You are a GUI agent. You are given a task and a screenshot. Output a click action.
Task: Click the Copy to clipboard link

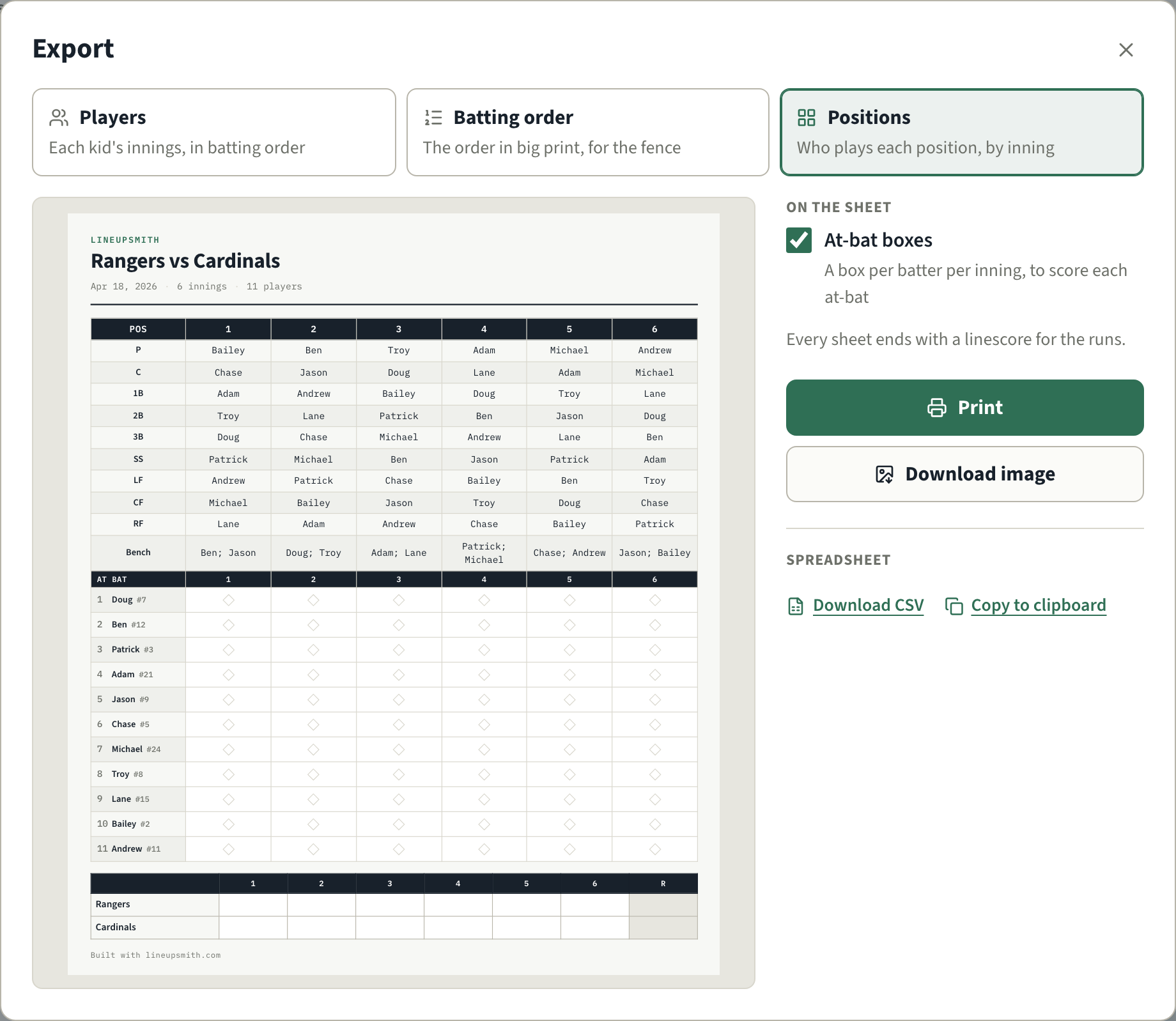click(1039, 605)
